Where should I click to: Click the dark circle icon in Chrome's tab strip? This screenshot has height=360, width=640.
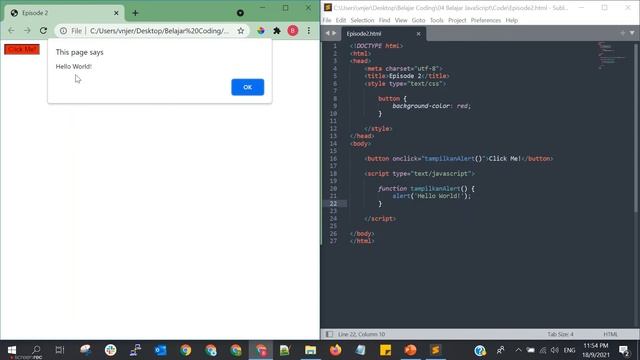coord(240,13)
